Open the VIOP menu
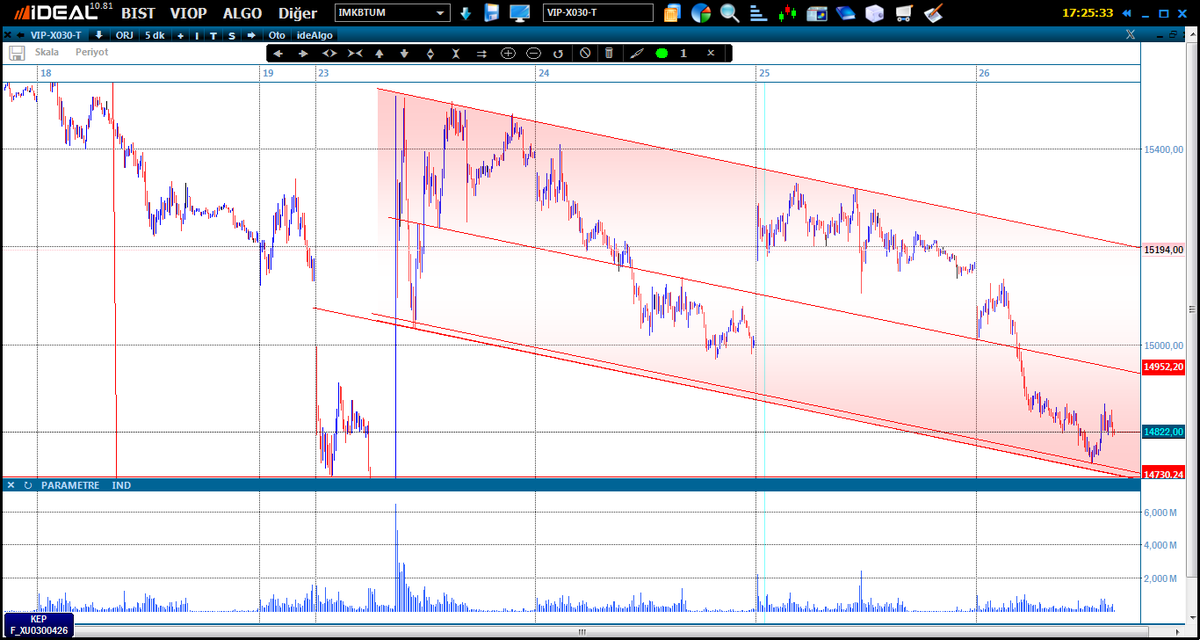The width and height of the screenshot is (1200, 640). [189, 13]
